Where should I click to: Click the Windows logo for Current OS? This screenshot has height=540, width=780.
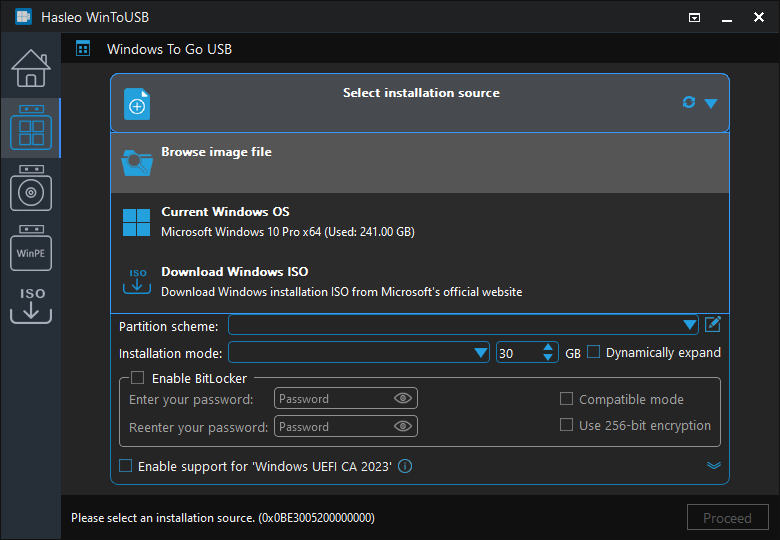(x=136, y=222)
